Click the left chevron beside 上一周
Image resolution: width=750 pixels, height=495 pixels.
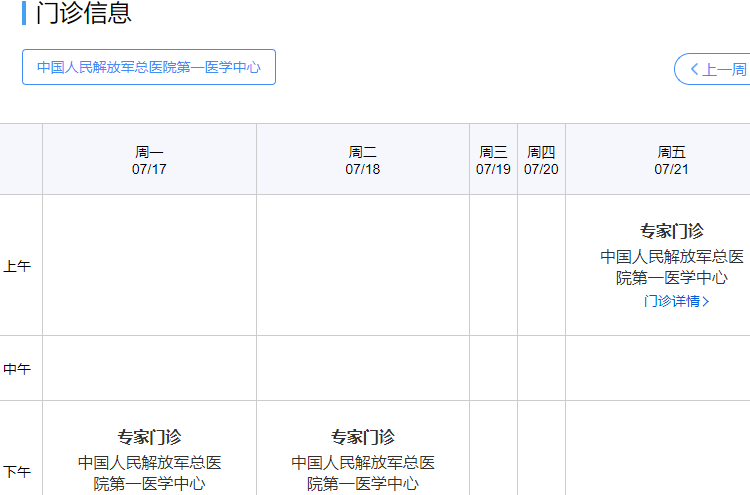[694, 70]
